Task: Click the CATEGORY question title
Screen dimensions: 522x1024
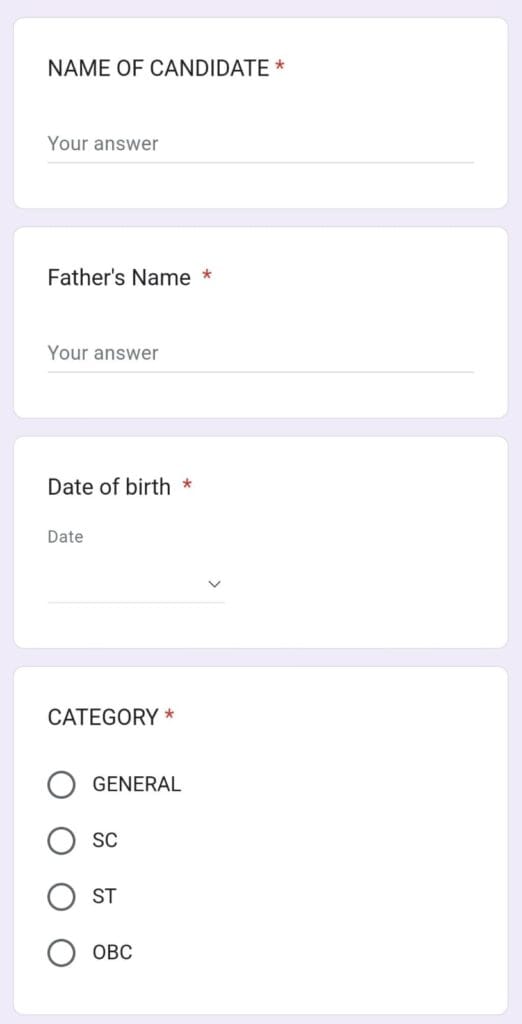Action: [x=103, y=718]
